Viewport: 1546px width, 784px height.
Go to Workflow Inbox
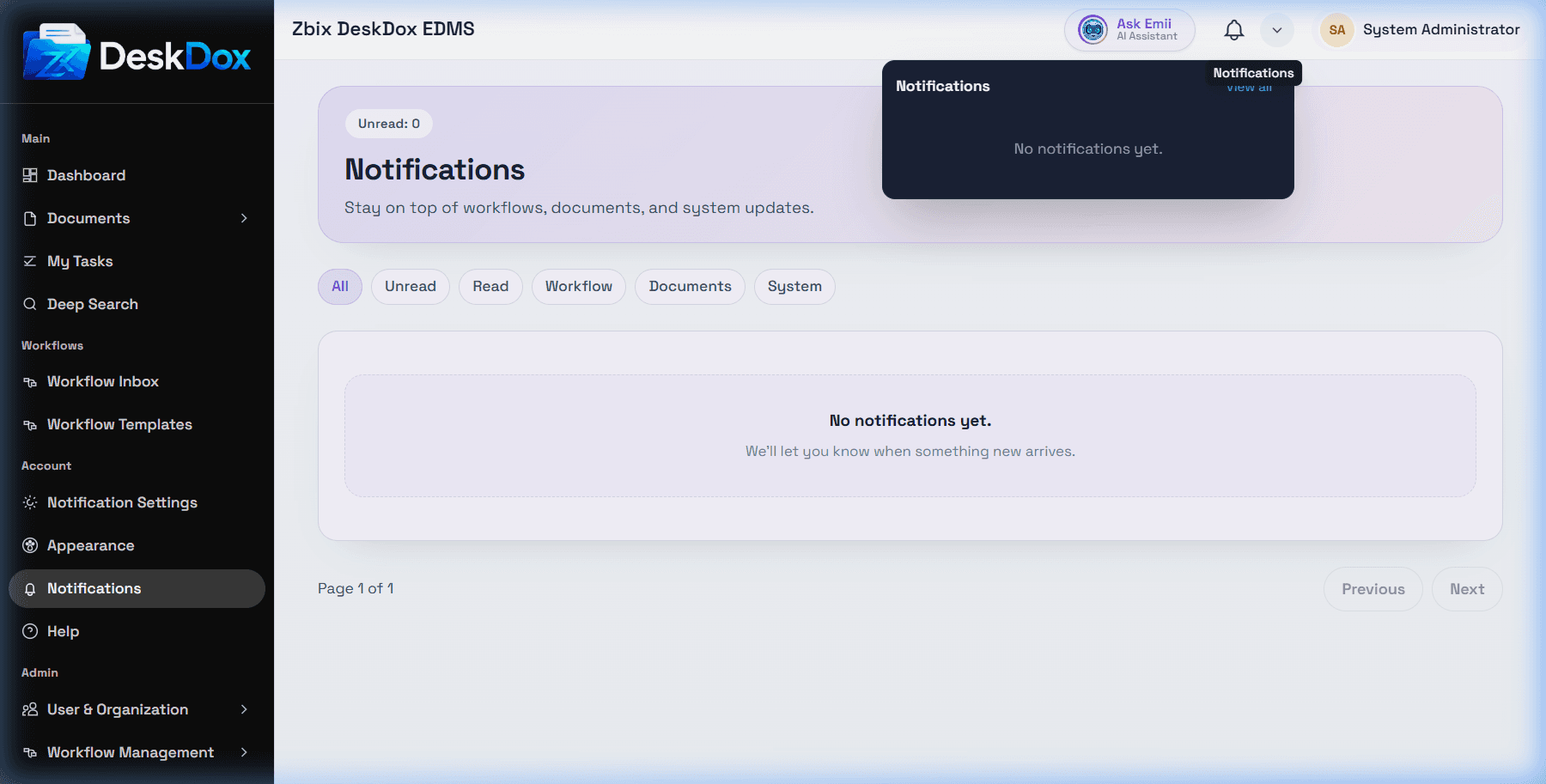137,381
